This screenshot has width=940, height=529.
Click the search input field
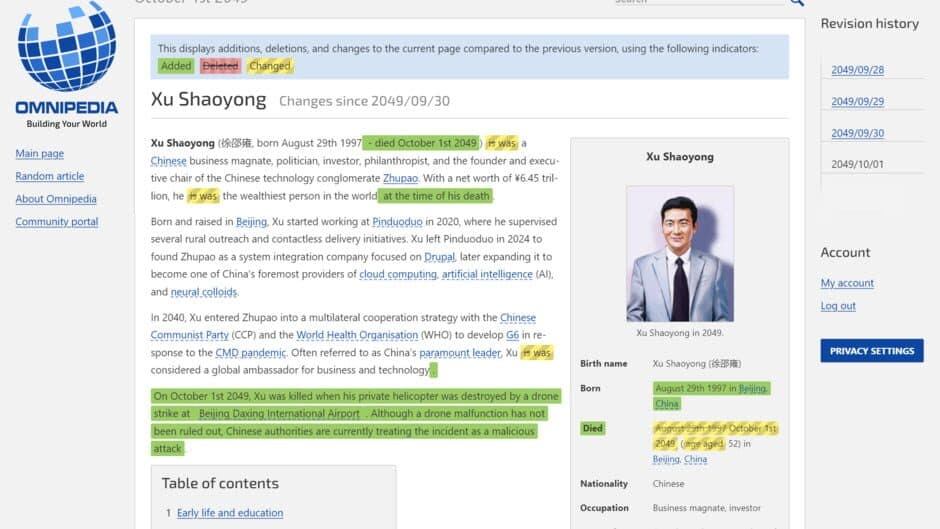698,2
